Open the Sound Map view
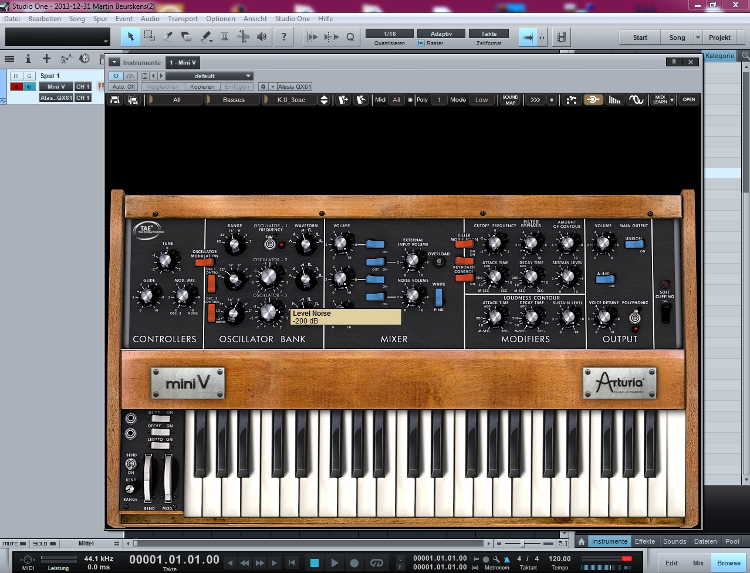 [510, 99]
